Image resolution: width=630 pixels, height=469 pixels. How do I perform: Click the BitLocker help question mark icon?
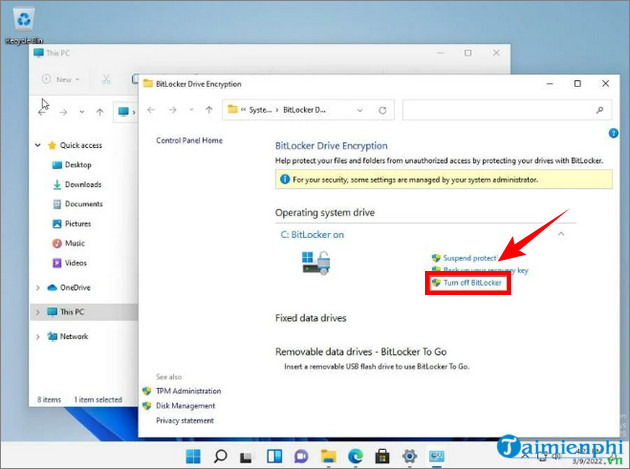(613, 133)
